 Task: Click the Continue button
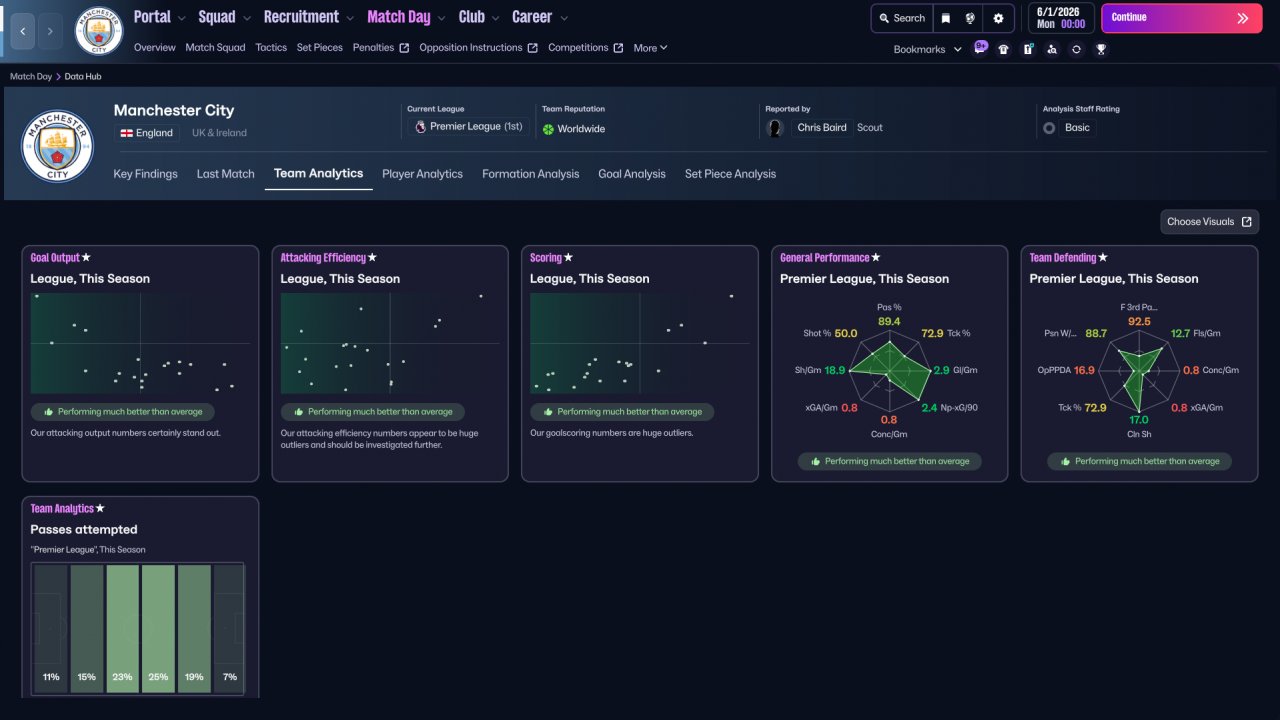pos(1182,18)
